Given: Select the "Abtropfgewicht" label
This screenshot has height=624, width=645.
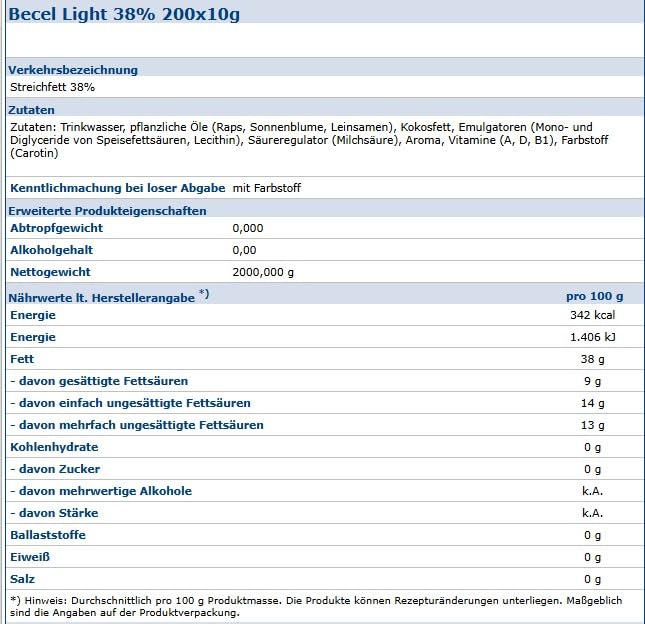Looking at the screenshot, I should click(x=56, y=228).
